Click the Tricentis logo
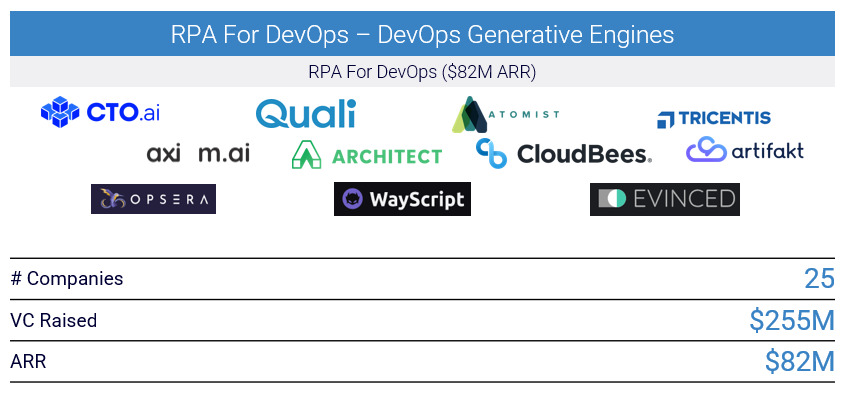Screen dimensions: 844x396 click(714, 119)
